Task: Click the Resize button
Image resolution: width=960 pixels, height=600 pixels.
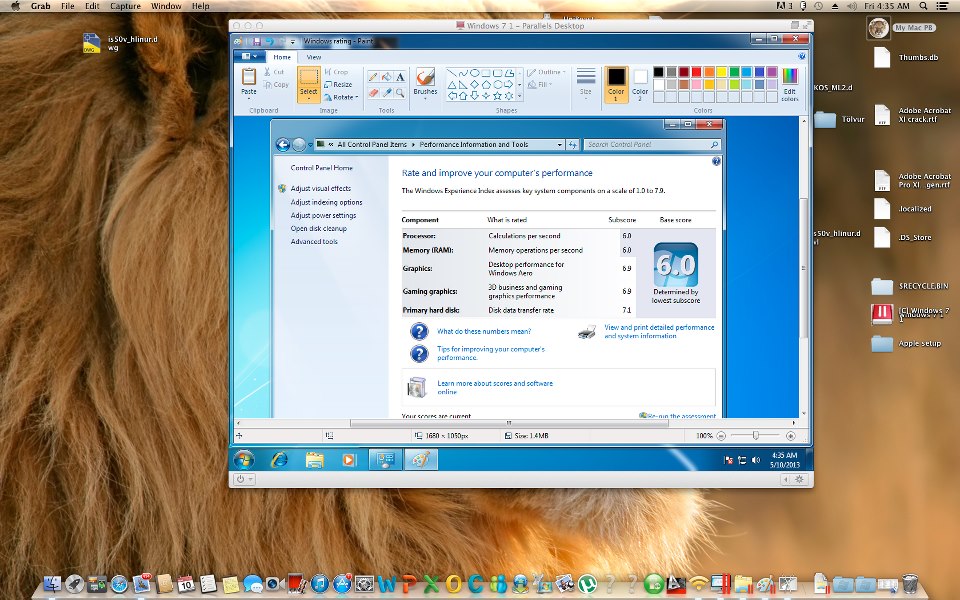Action: pos(336,85)
